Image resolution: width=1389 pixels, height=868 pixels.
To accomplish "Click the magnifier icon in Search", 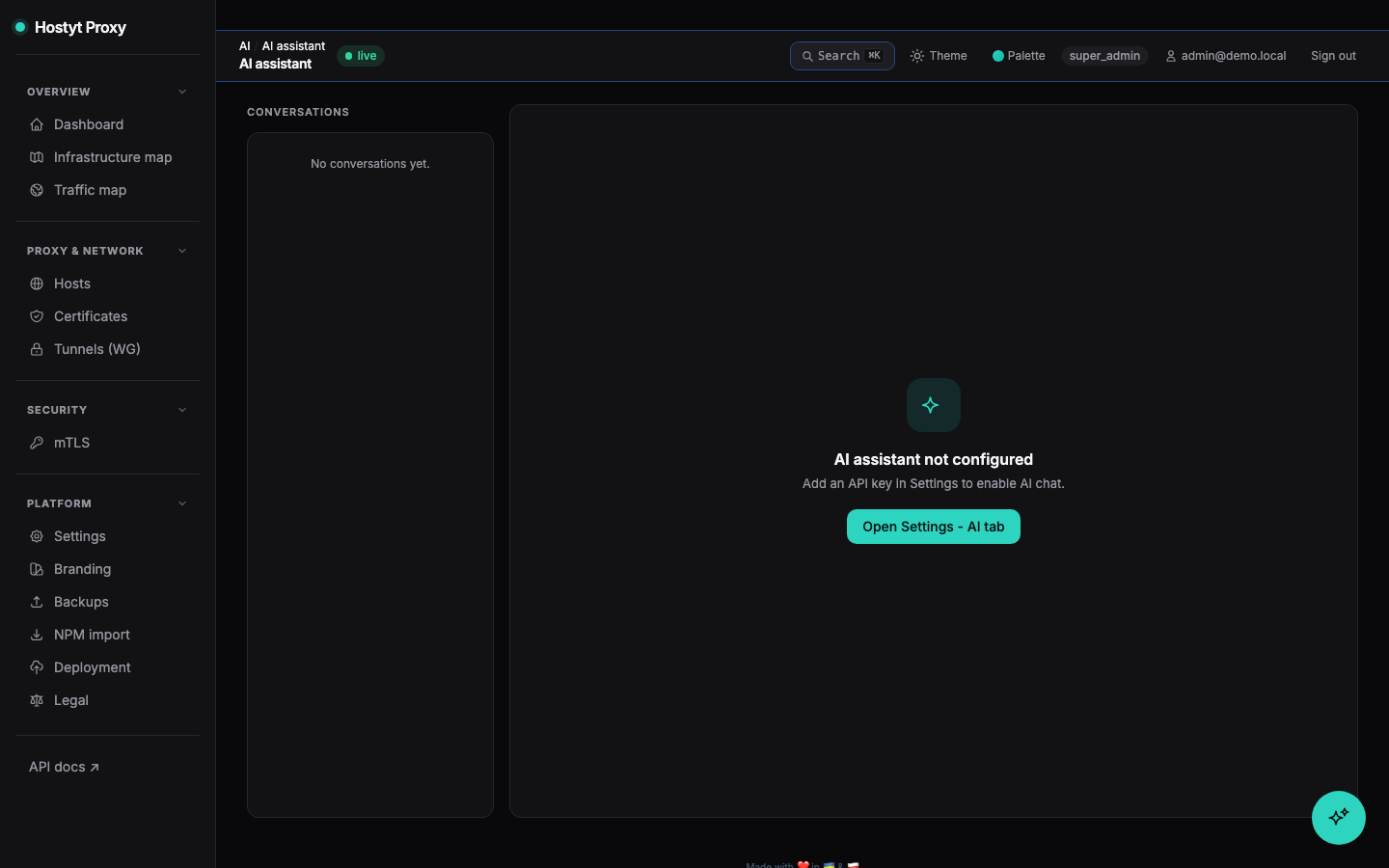I will click(x=807, y=56).
